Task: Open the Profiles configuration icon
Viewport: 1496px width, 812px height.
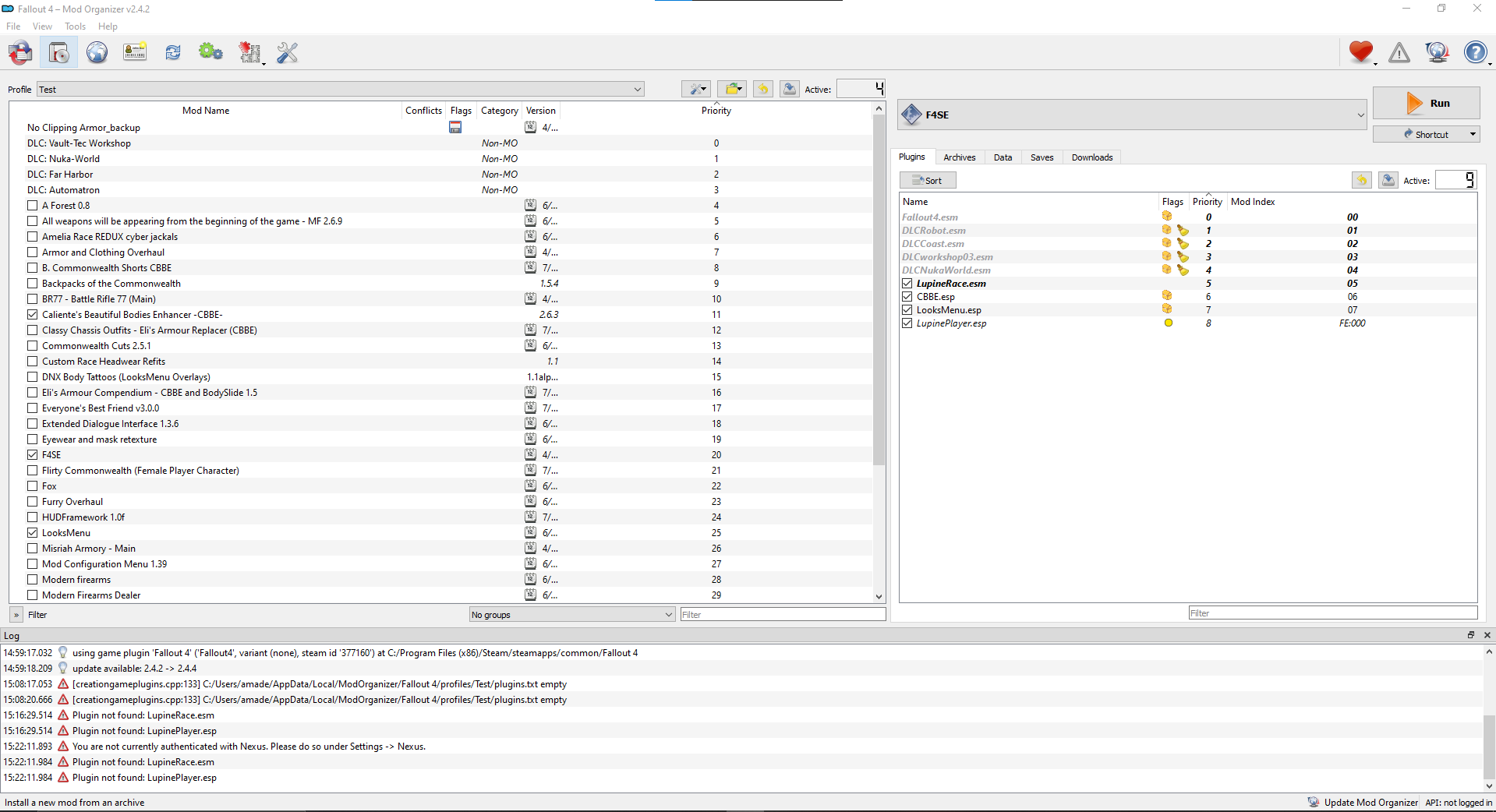Action: [135, 52]
